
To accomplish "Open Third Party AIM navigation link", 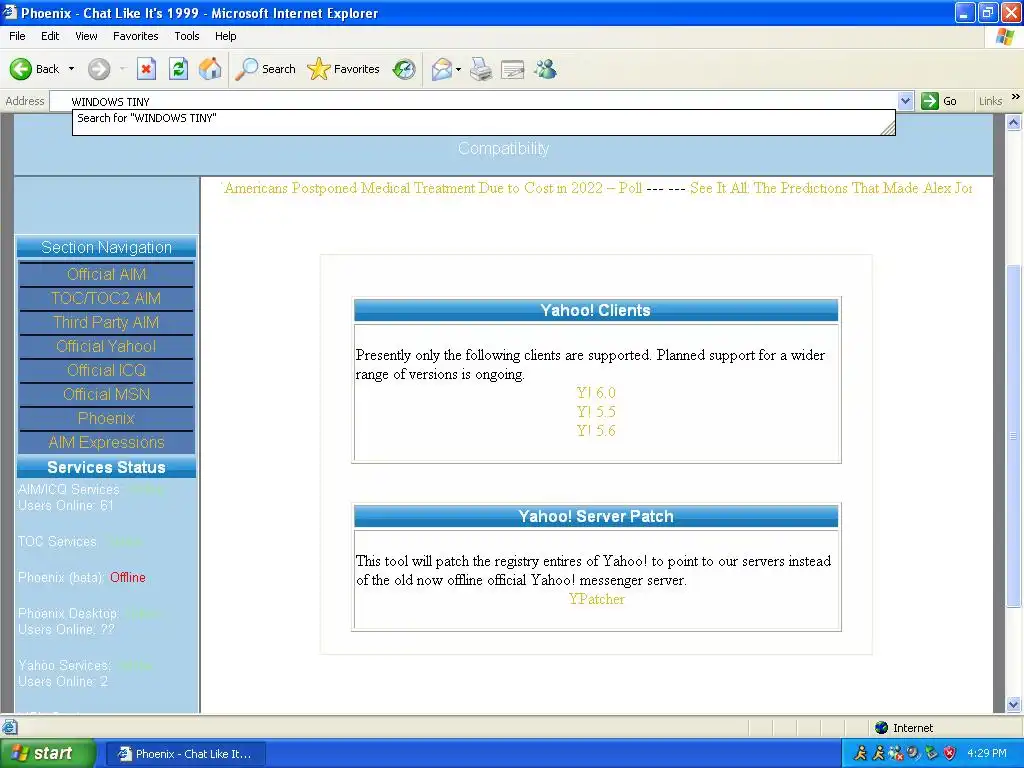I will pos(106,323).
